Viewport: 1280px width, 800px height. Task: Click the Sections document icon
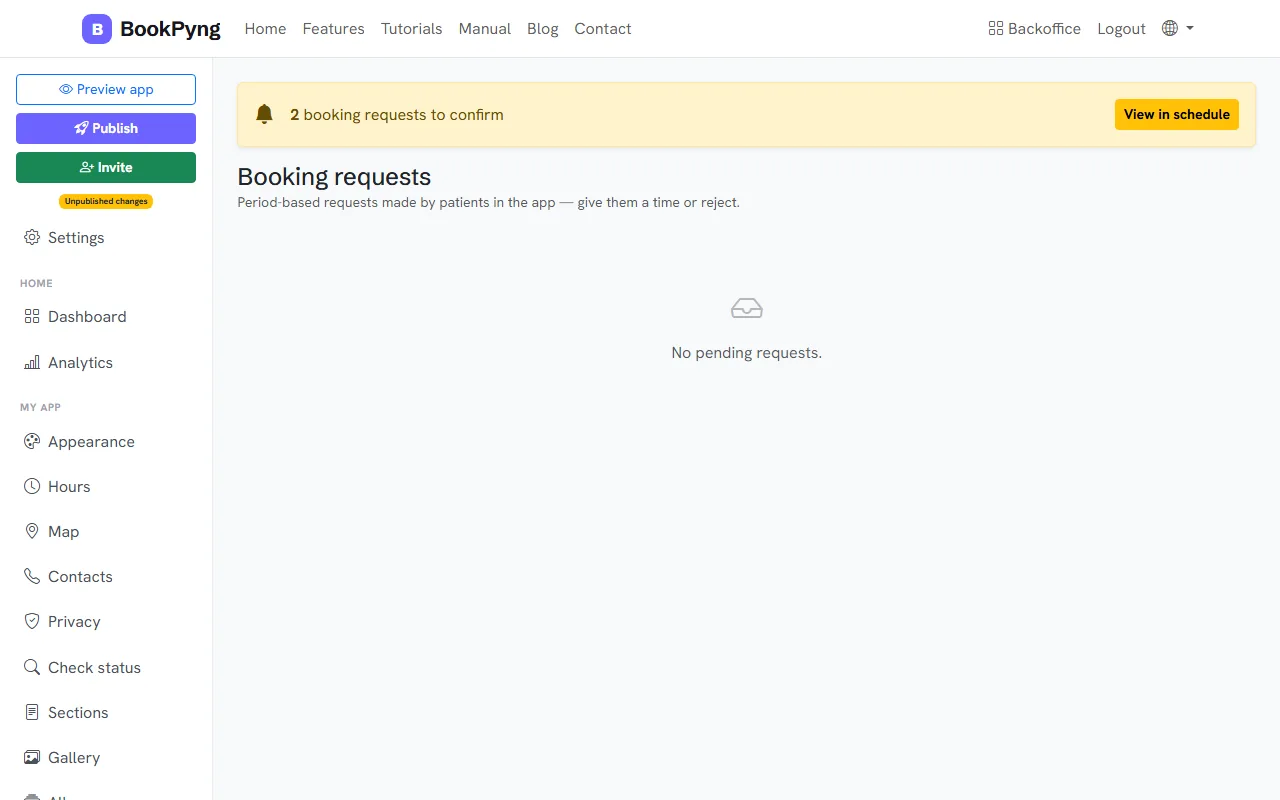coord(32,712)
